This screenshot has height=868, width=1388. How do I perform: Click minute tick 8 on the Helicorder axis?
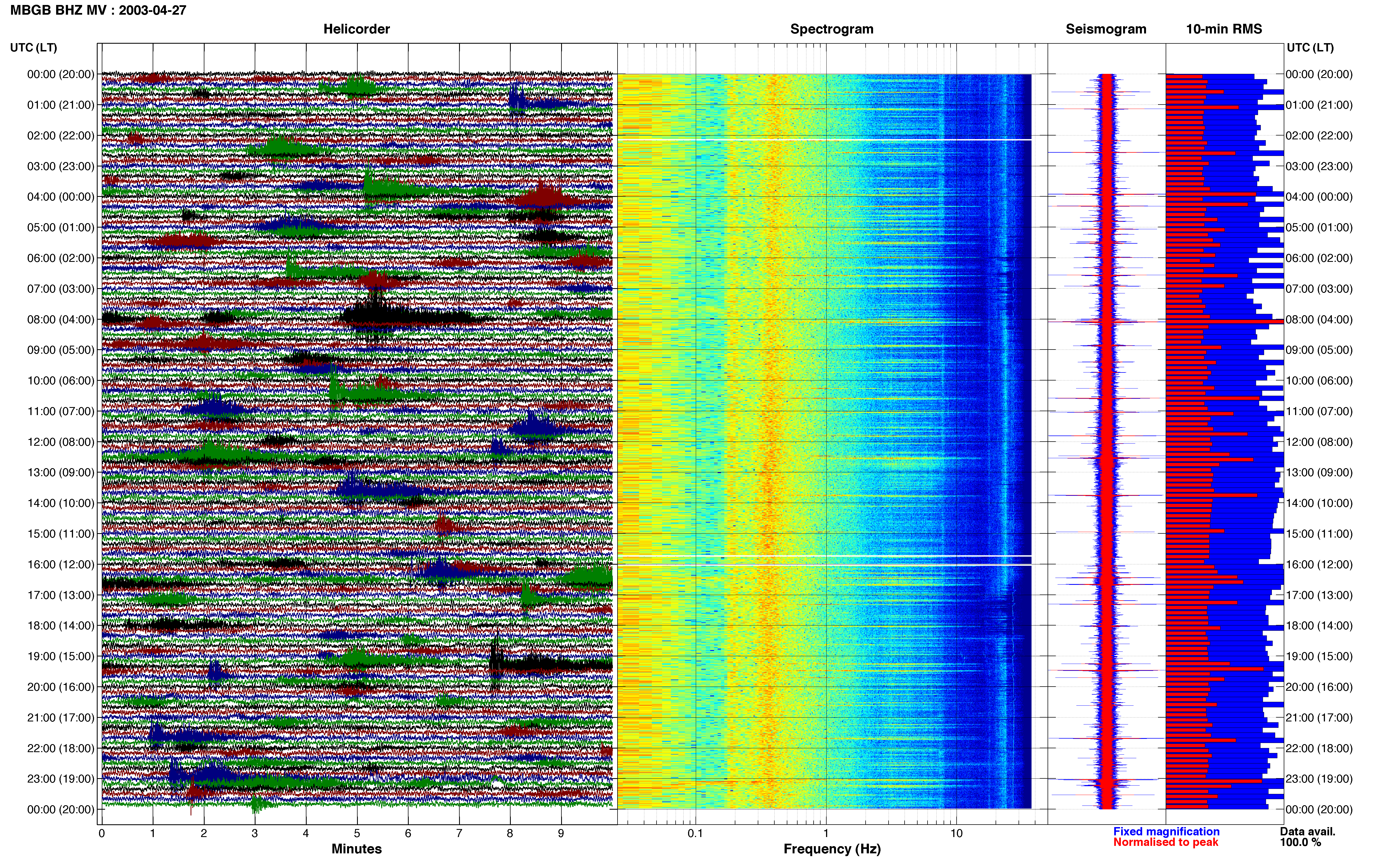point(510,833)
